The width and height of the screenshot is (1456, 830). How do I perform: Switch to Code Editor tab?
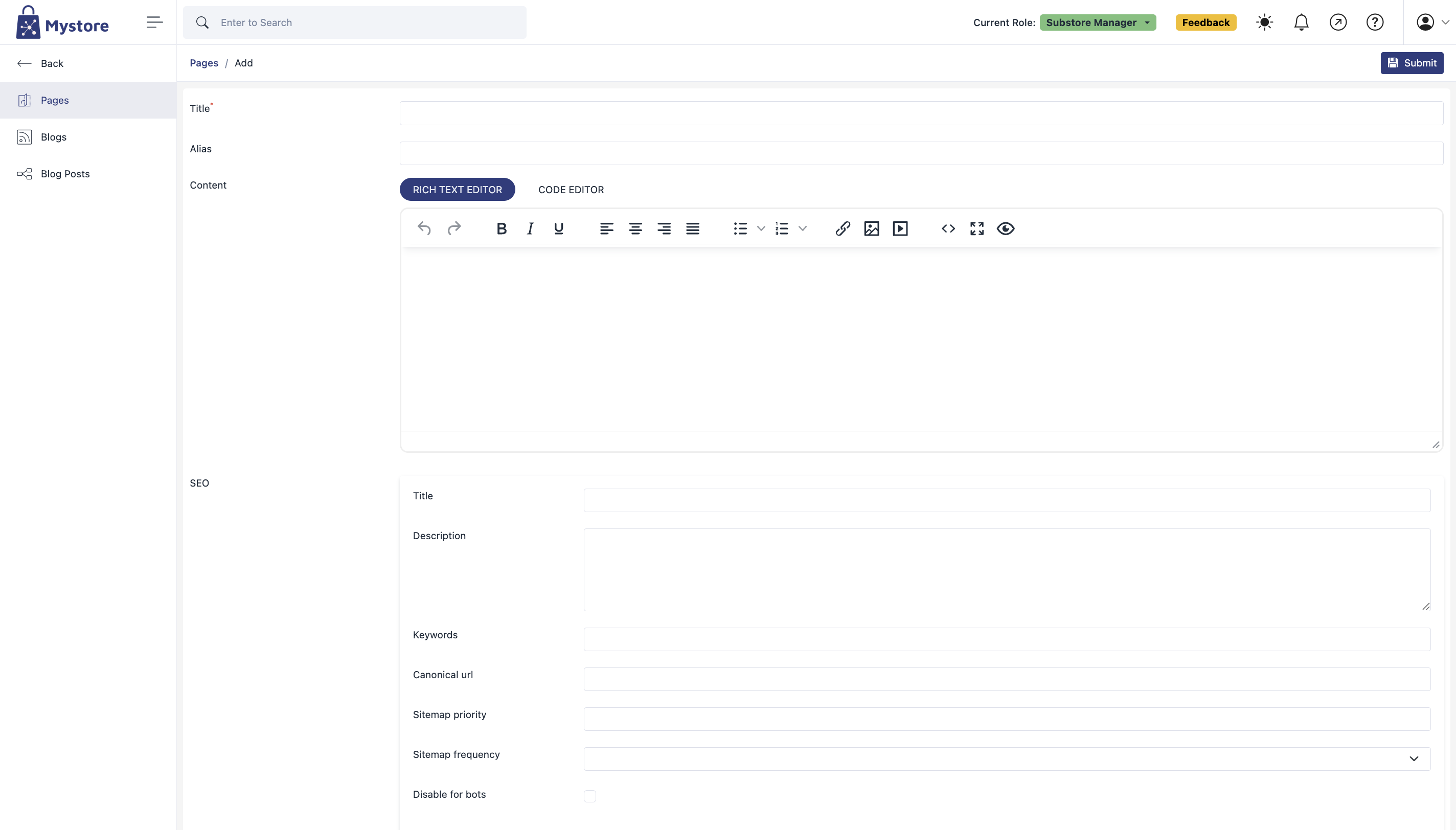(x=571, y=189)
